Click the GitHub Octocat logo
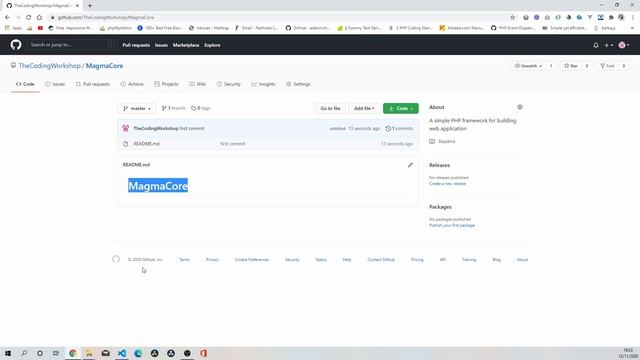640x360 pixels. (x=16, y=45)
